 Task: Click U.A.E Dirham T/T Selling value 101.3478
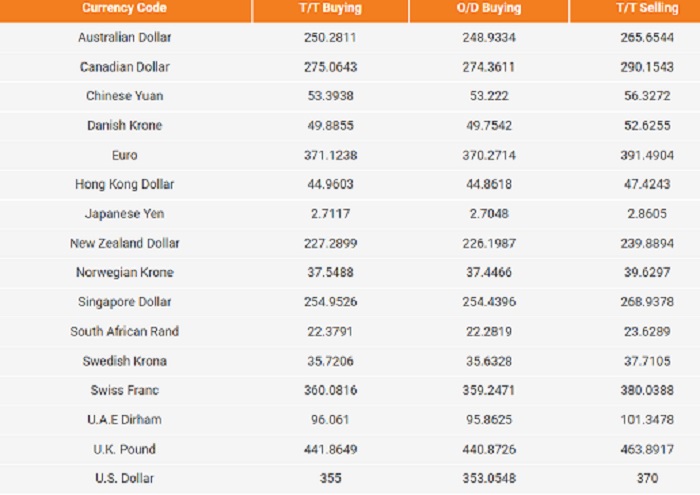tap(645, 420)
